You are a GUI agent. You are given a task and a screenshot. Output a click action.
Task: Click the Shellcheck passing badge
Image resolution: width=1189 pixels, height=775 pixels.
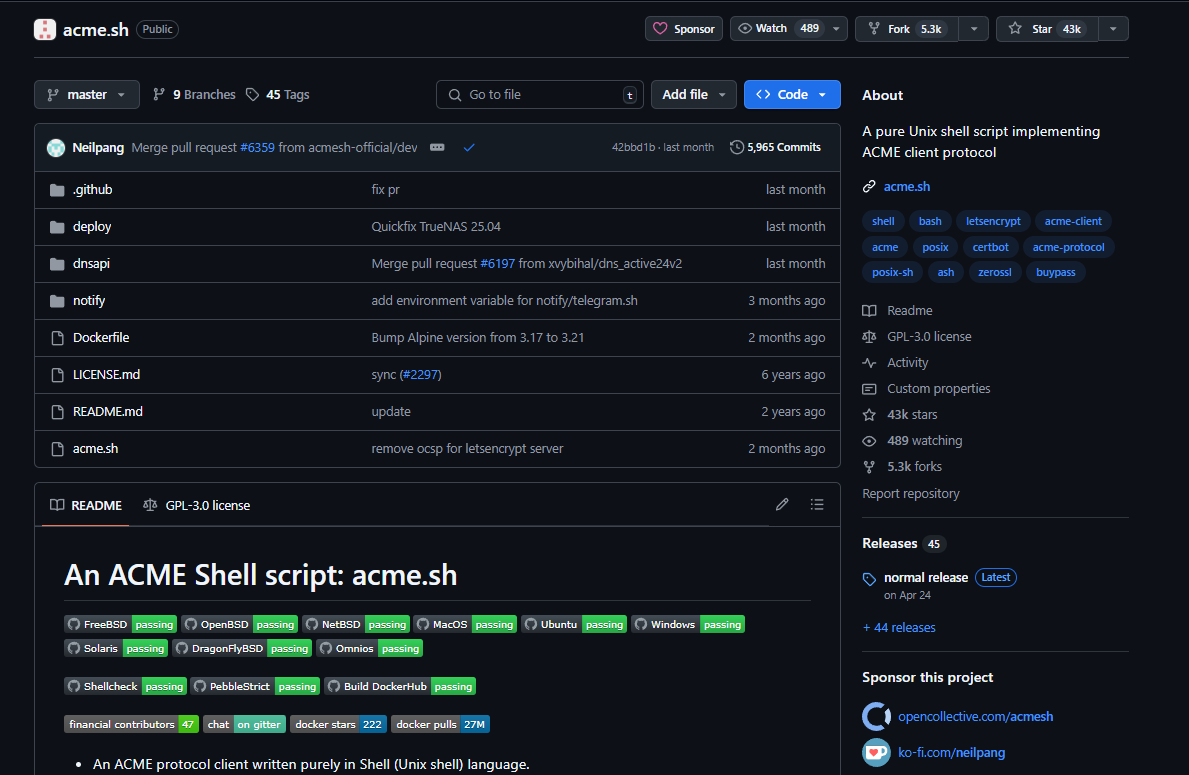click(x=125, y=686)
